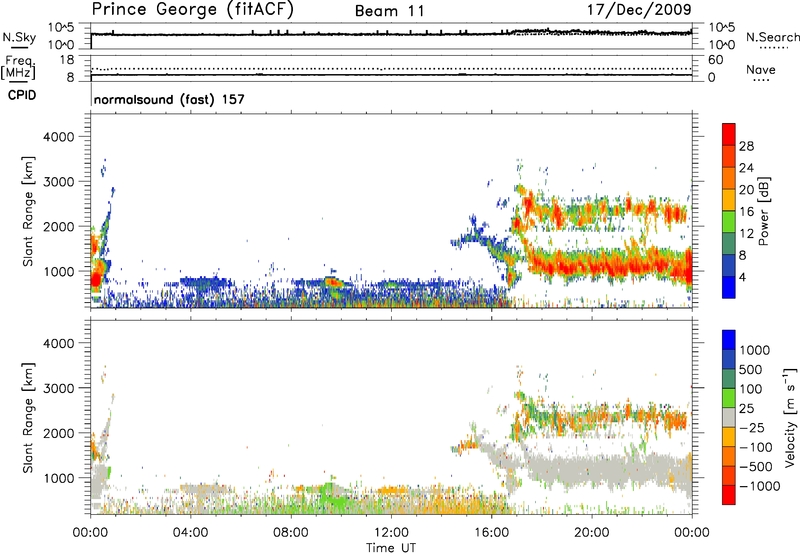Click the '-1000' tick on velocity scale

coord(760,486)
